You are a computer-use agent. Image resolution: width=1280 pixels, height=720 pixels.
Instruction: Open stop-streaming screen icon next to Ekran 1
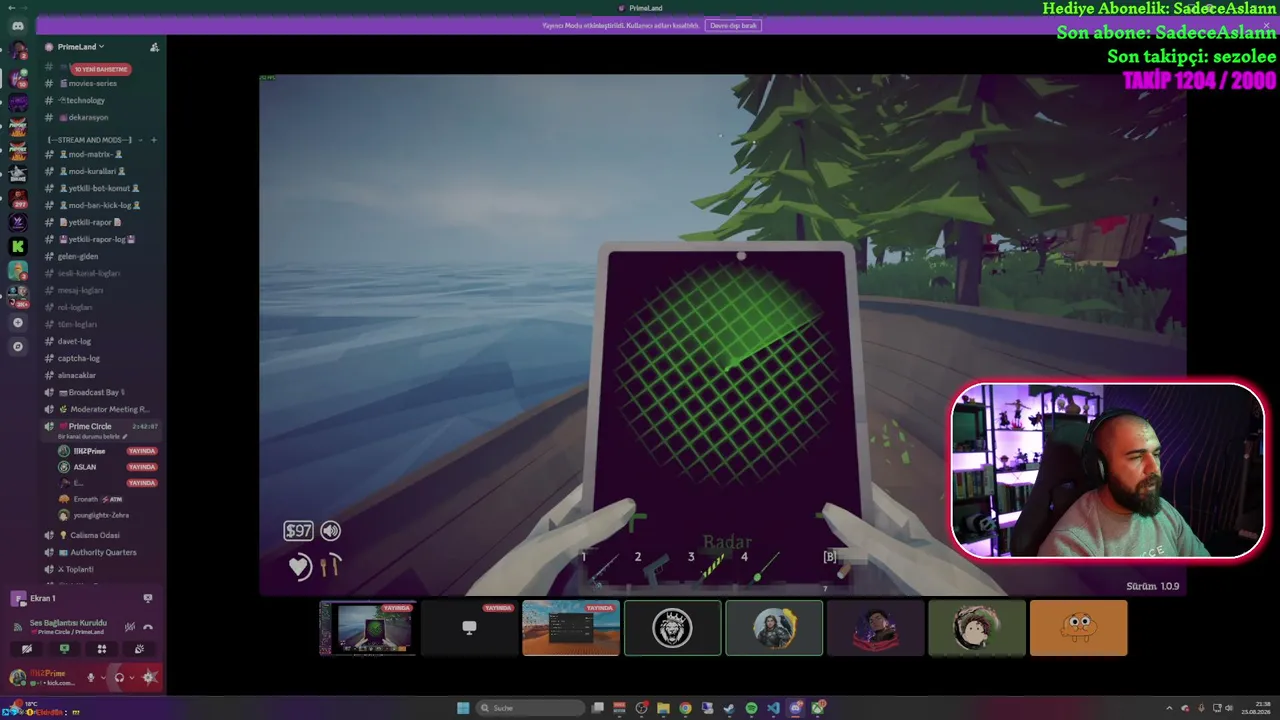coord(148,598)
